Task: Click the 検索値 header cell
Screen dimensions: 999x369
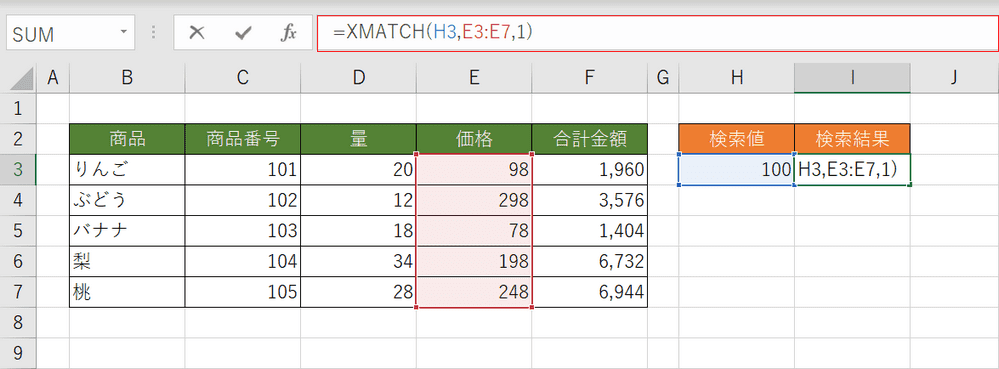Action: pos(737,139)
